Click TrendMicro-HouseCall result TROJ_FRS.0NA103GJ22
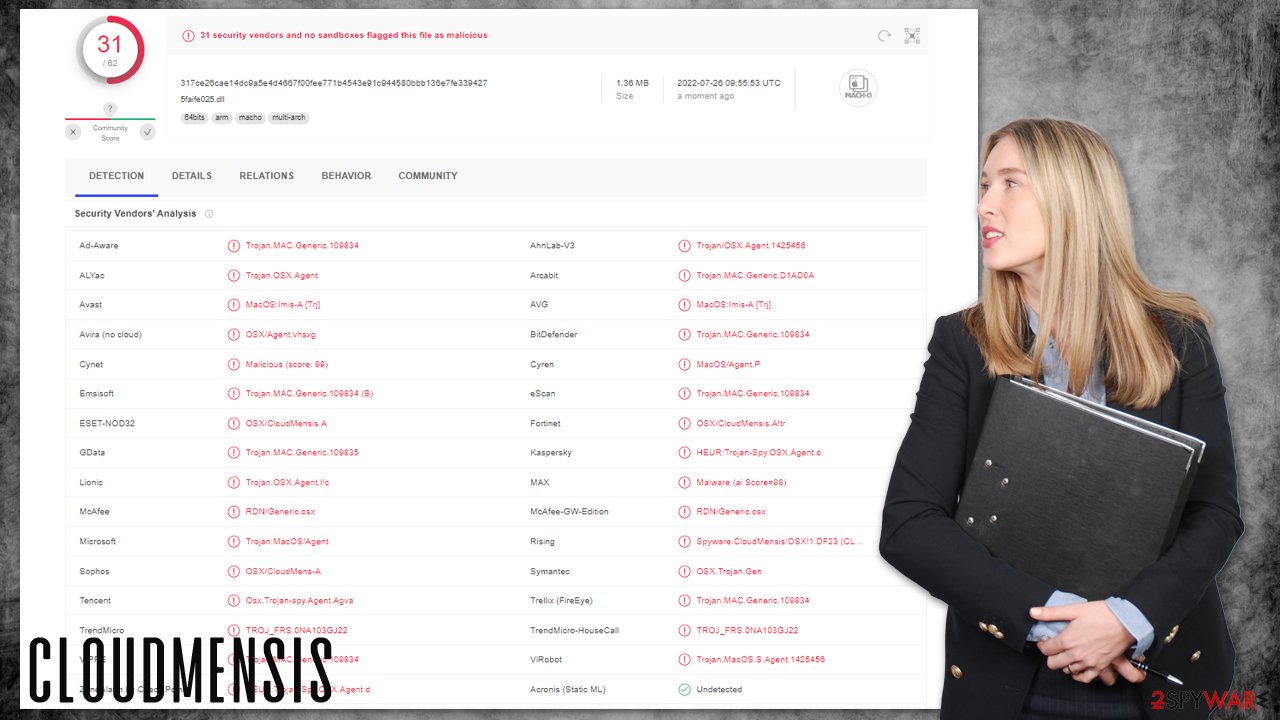This screenshot has height=720, width=1280. 747,630
